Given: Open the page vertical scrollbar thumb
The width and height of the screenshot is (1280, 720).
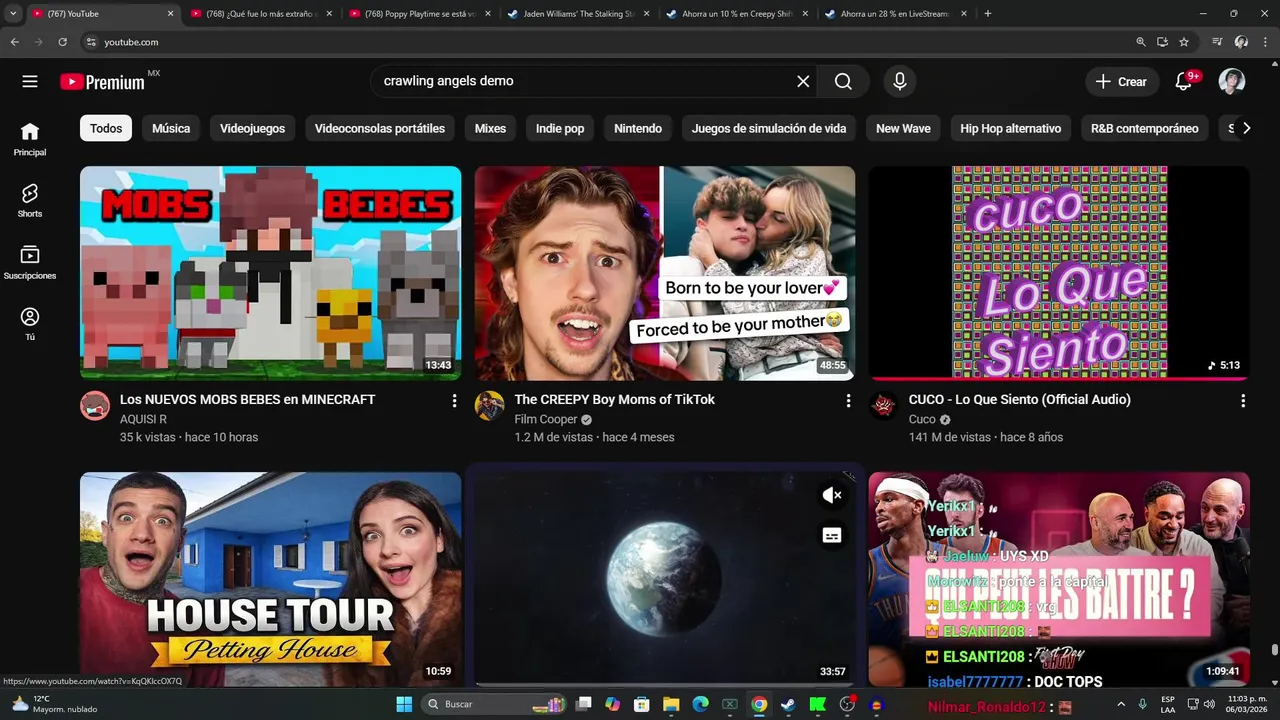Looking at the screenshot, I should tap(1274, 650).
